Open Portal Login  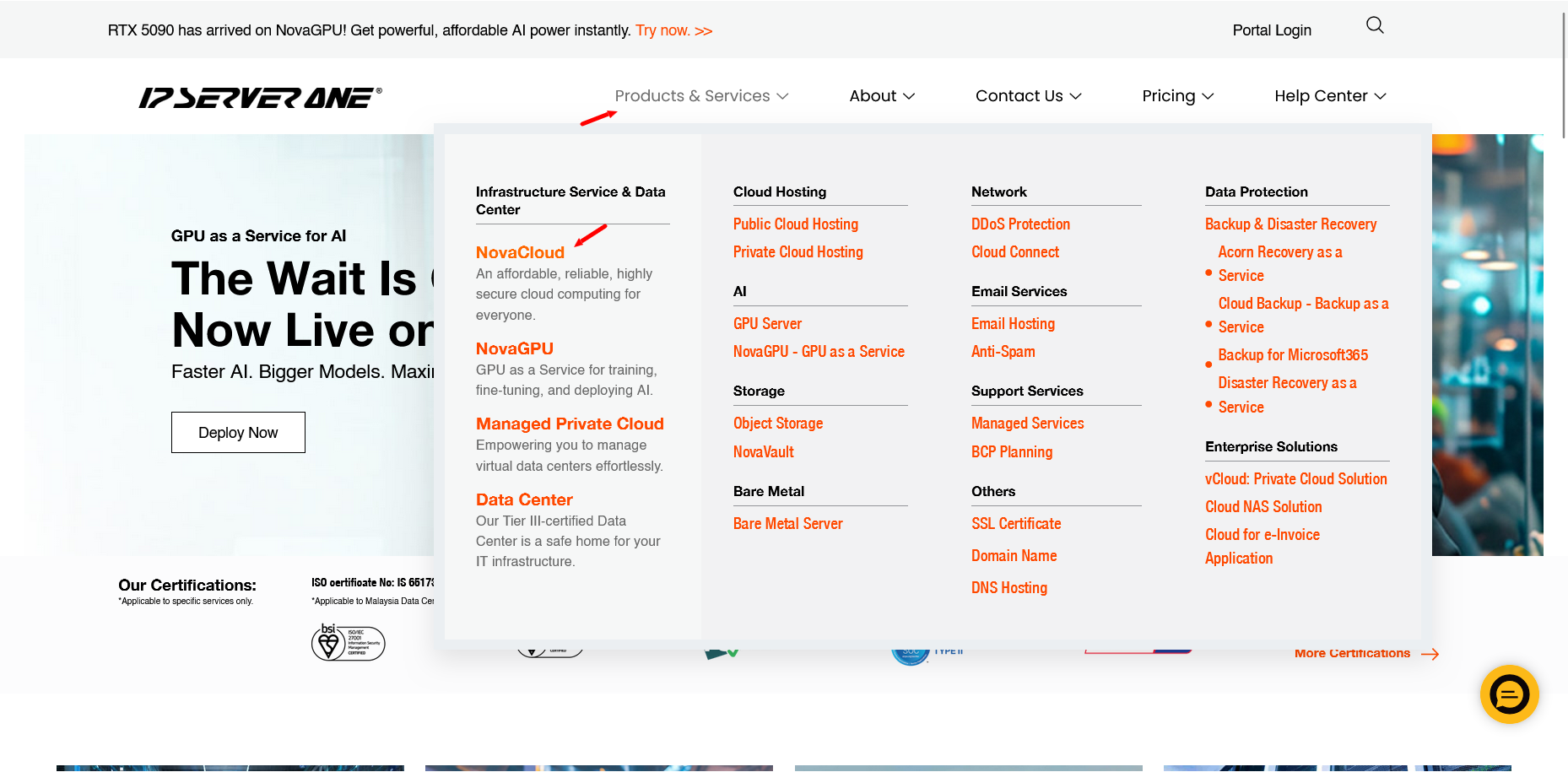click(1272, 30)
